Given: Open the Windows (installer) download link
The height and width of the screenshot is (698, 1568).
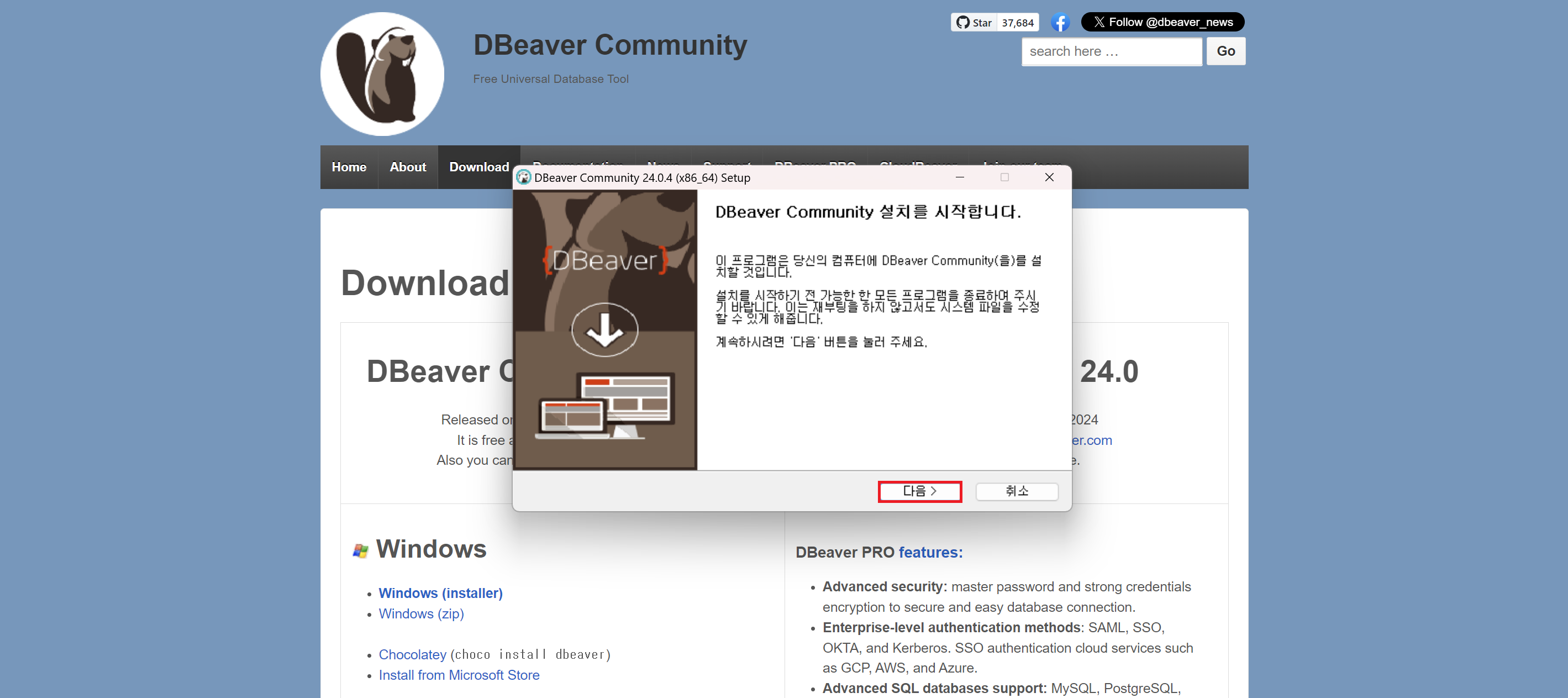Looking at the screenshot, I should point(440,592).
